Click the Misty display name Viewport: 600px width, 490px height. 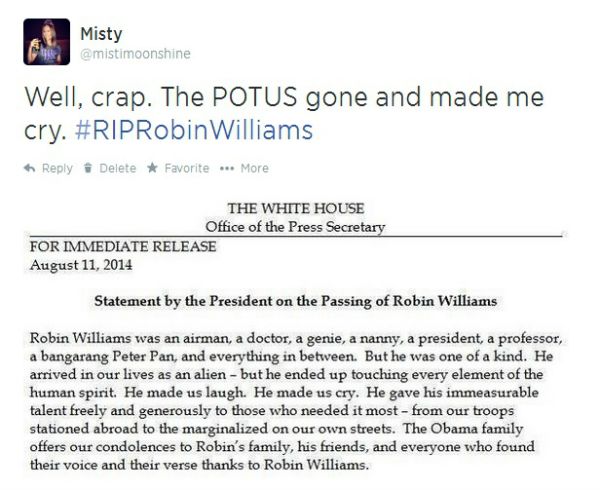(x=101, y=34)
